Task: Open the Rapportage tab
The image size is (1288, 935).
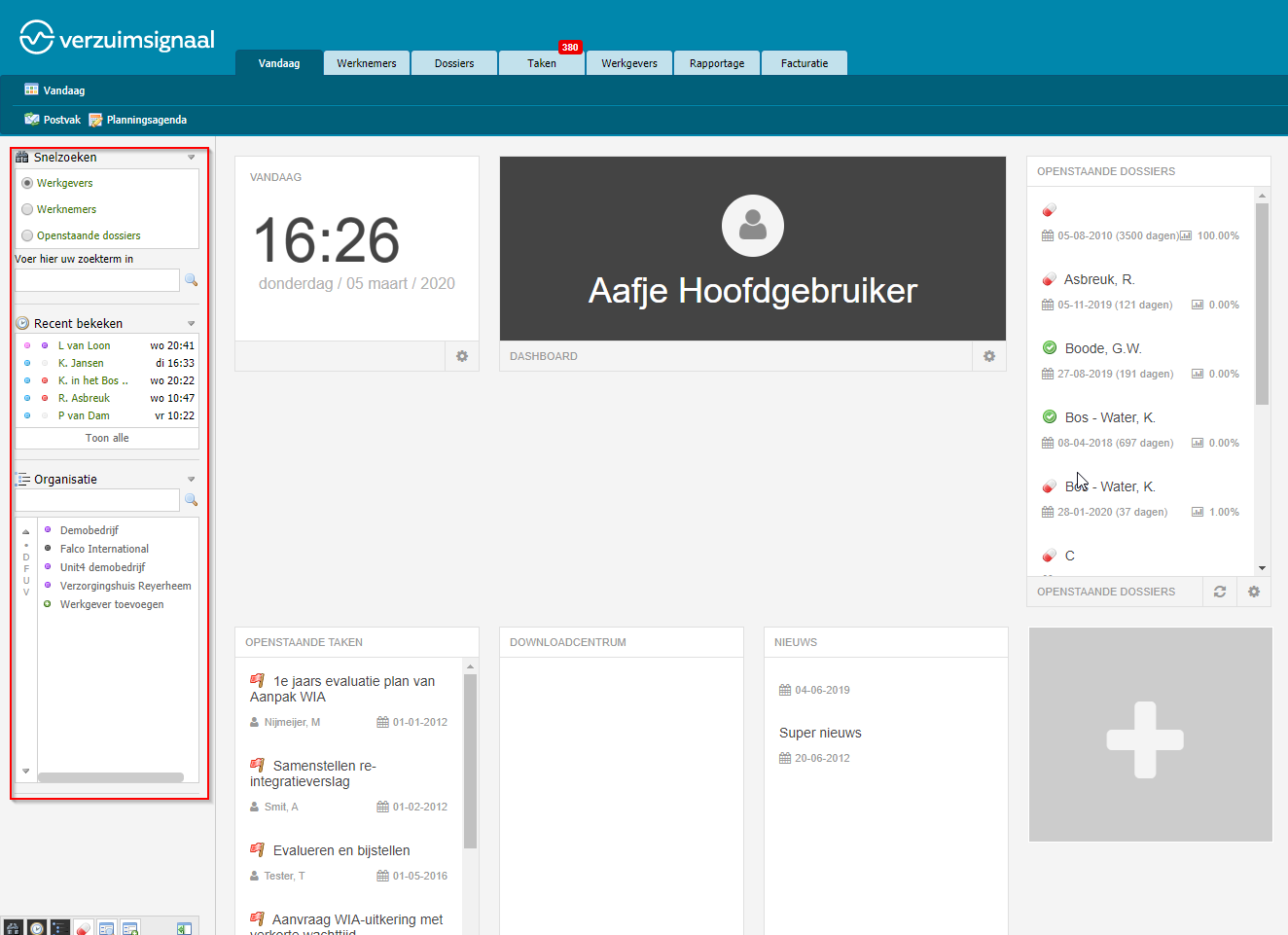Action: [717, 63]
